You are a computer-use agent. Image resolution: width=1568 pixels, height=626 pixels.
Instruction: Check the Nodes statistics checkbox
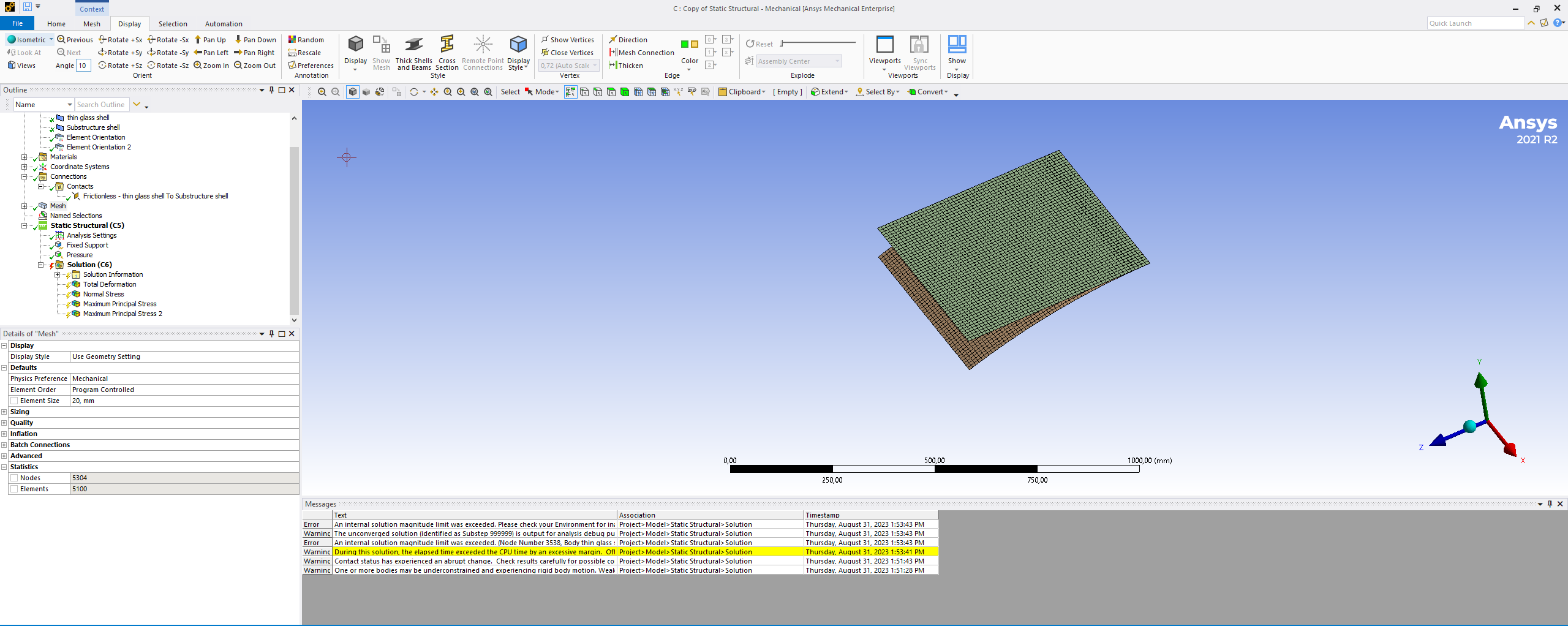[14, 478]
